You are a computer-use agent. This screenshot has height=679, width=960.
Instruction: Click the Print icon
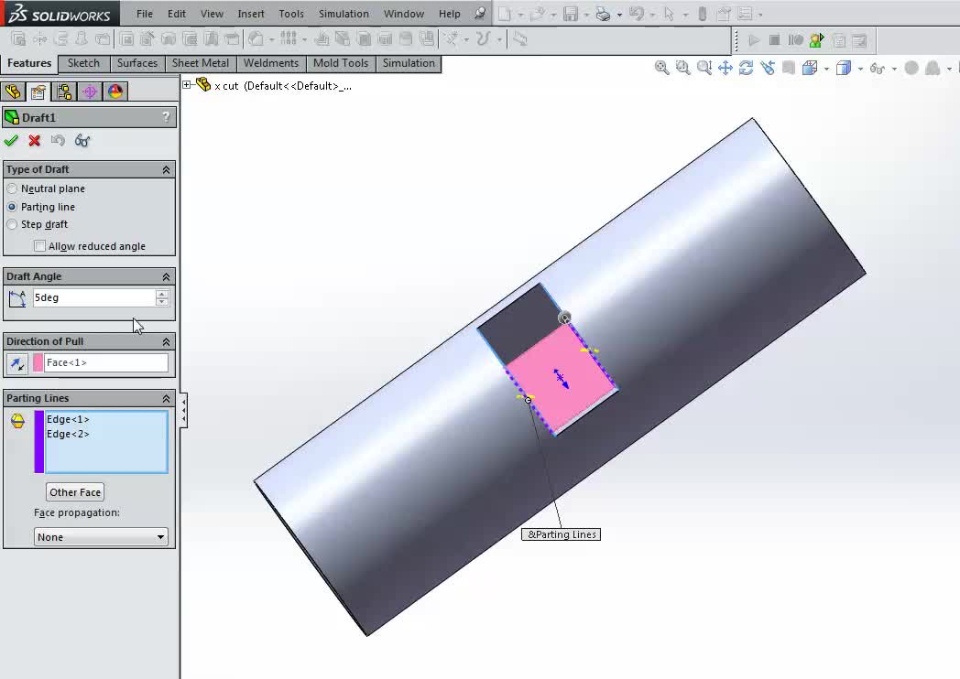point(603,13)
